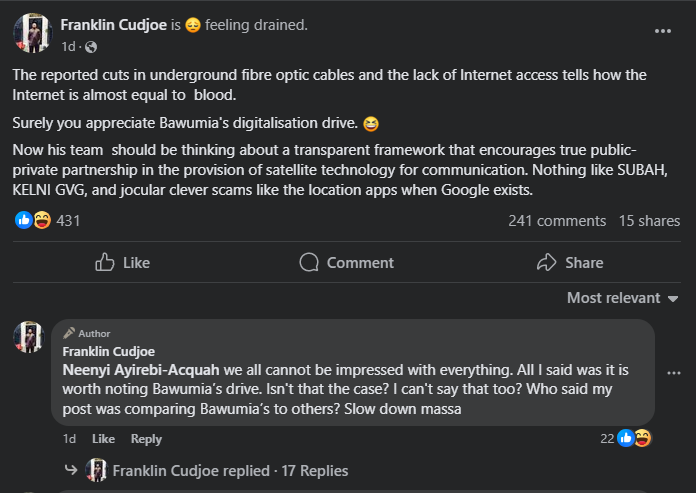The image size is (696, 493).
Task: Click Franklin Cudjoe's post profile picture
Action: coord(33,33)
